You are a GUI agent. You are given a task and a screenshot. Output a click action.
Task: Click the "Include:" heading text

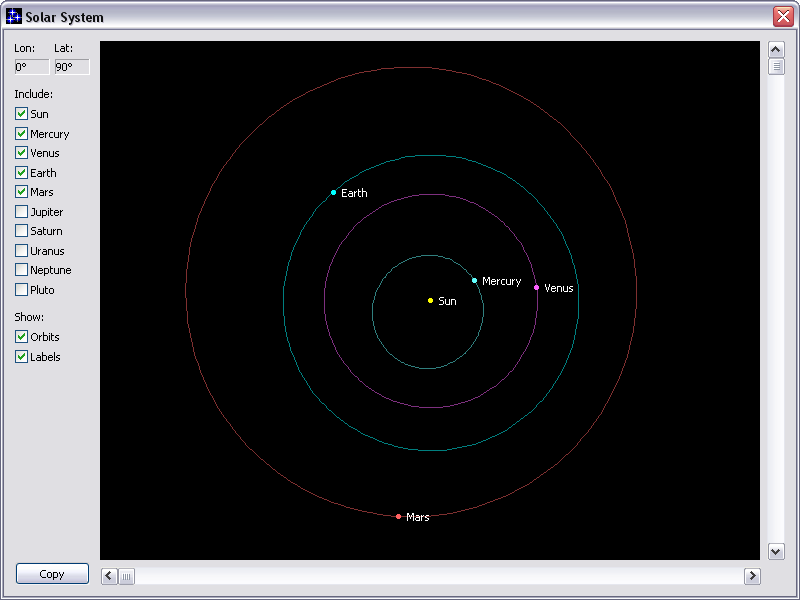[33, 94]
